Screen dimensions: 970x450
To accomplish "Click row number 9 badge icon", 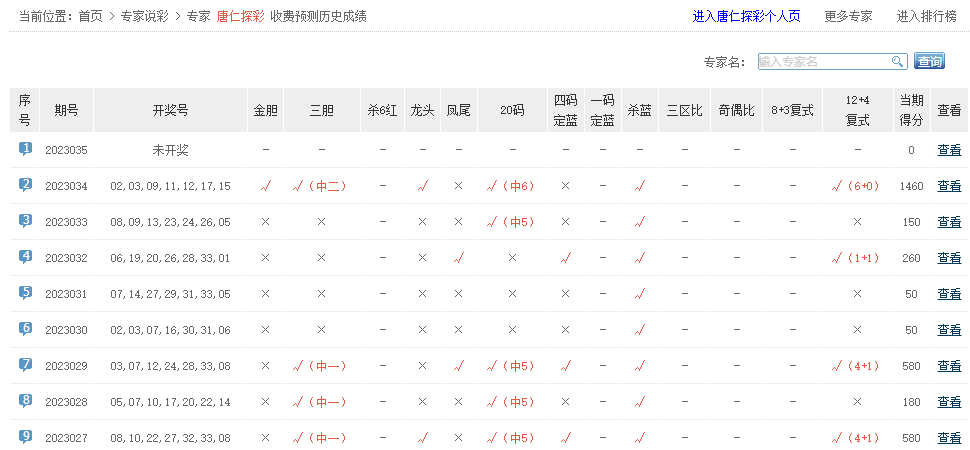I will (x=25, y=437).
